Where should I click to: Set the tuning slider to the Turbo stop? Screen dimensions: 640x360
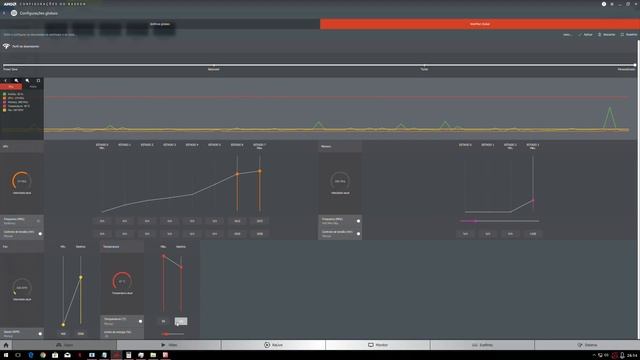point(424,65)
